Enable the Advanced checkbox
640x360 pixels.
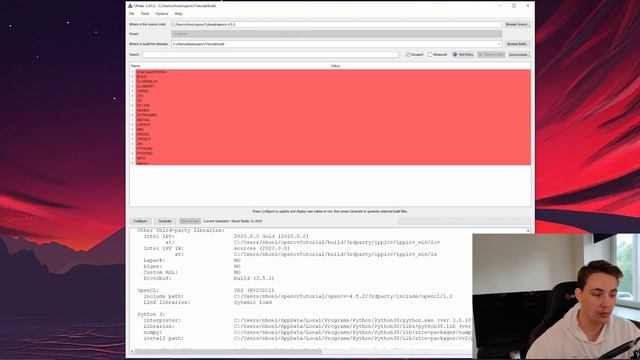click(430, 54)
